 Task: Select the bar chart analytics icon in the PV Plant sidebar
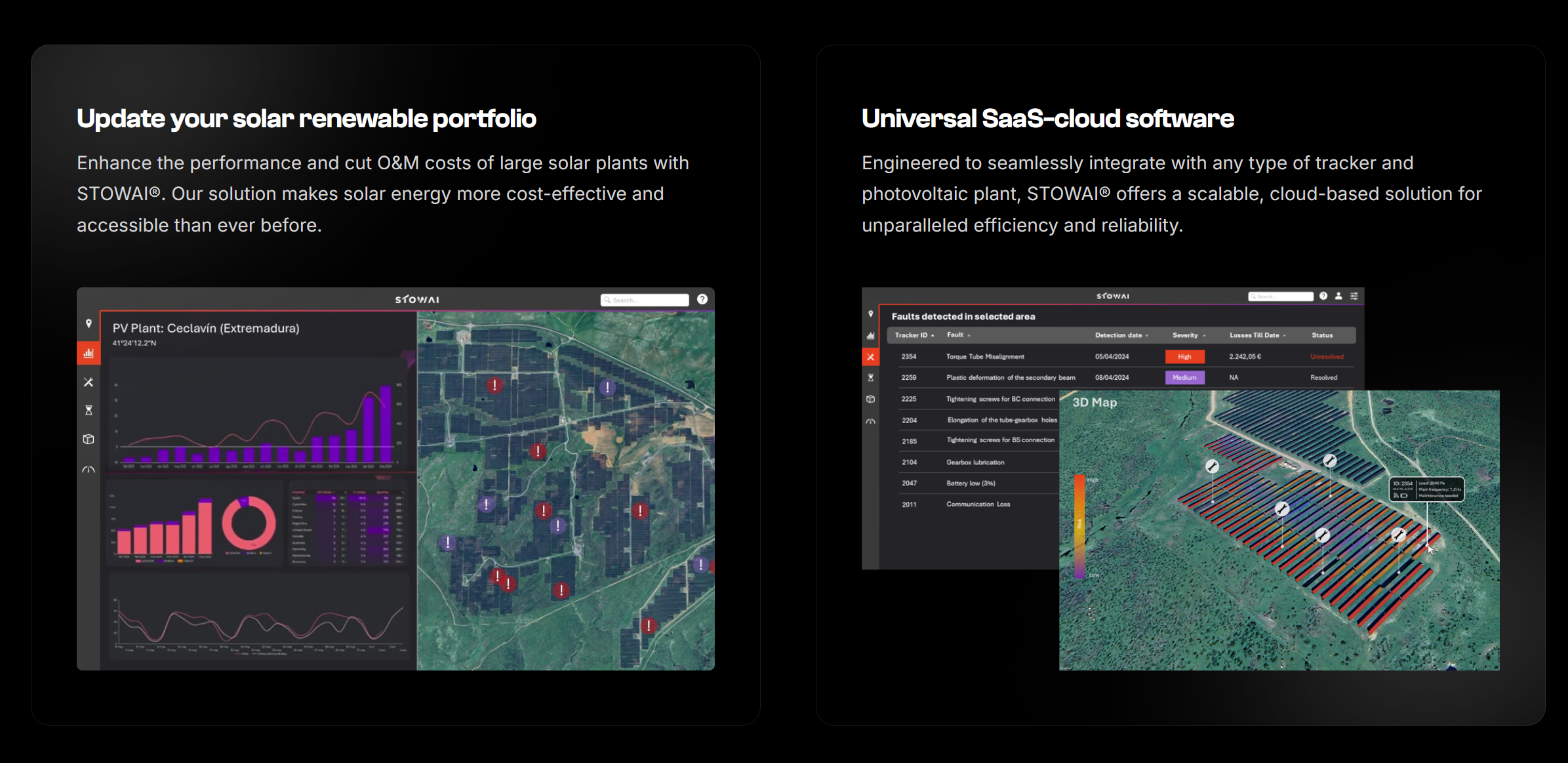(89, 353)
